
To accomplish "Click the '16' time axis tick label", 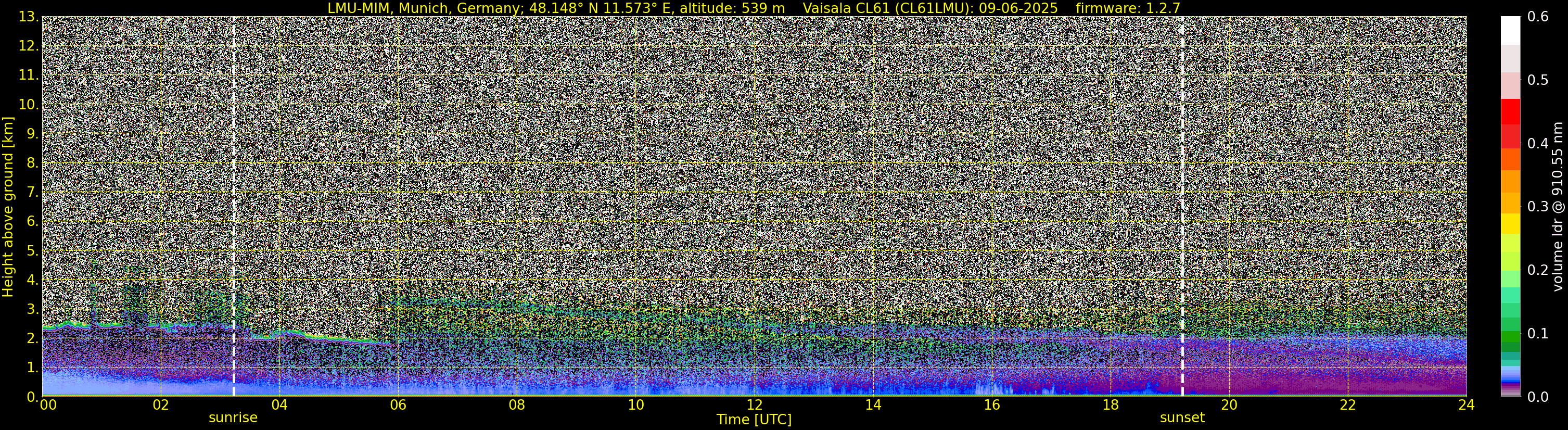I will pyautogui.click(x=991, y=405).
